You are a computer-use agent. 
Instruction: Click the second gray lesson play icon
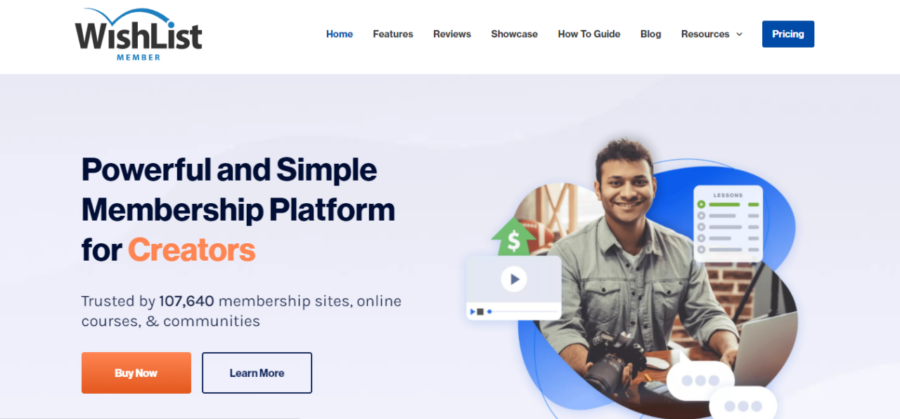pyautogui.click(x=701, y=227)
